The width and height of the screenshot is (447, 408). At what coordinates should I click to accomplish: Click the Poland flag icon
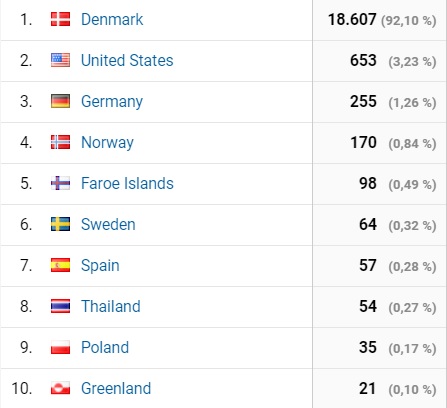pos(60,347)
